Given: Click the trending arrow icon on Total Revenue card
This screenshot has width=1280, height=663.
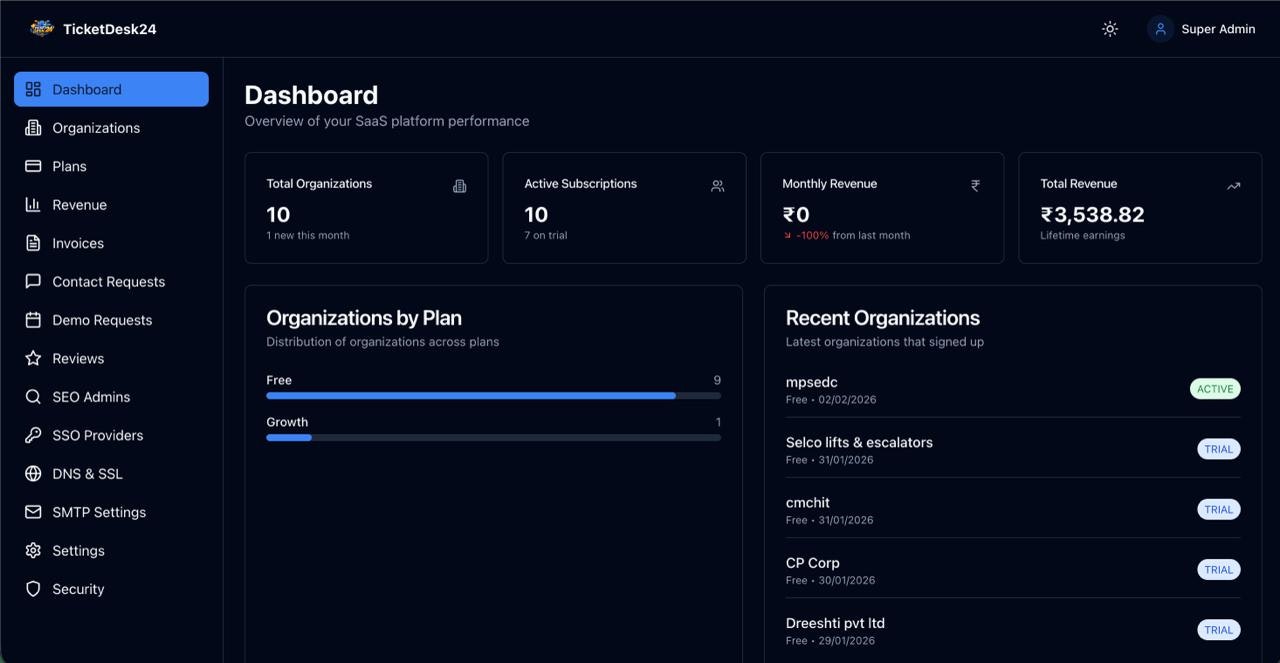Looking at the screenshot, I should [x=1234, y=186].
